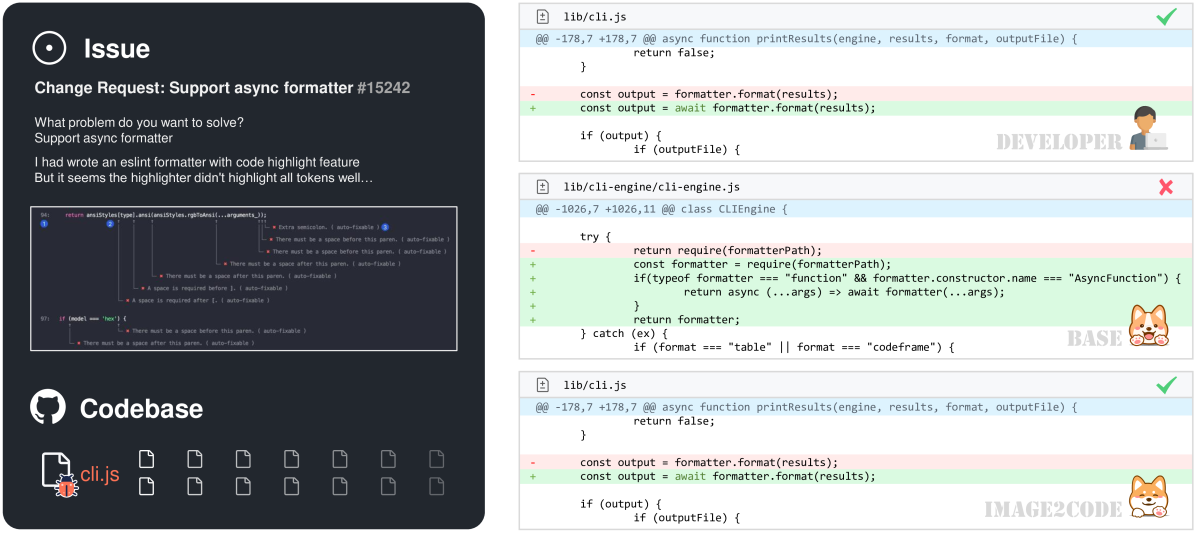Expand diff icon in the DEVELOPER patch header
Viewport: 1196px width, 534px height.
point(542,17)
